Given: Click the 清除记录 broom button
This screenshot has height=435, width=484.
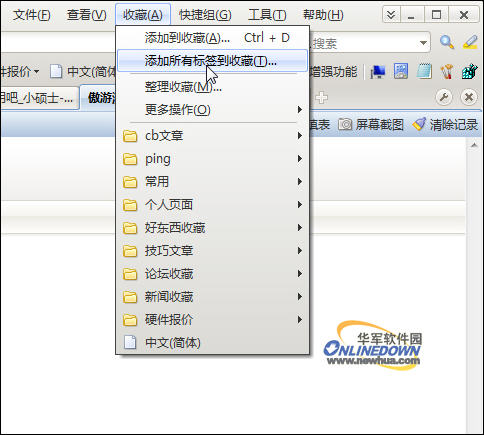Looking at the screenshot, I should point(445,125).
